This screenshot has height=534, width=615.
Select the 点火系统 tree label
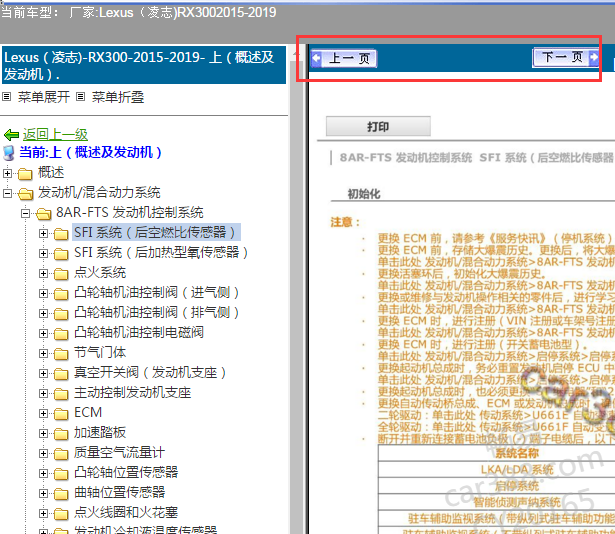(100, 272)
